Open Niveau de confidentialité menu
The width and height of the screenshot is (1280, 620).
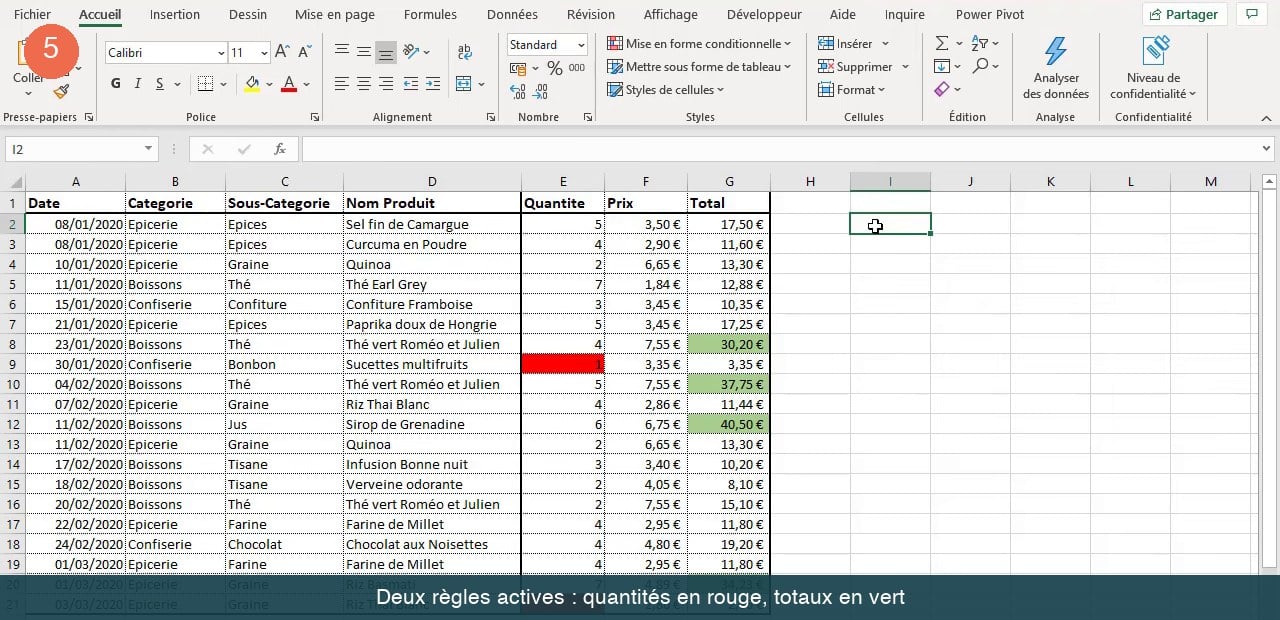tap(1153, 67)
